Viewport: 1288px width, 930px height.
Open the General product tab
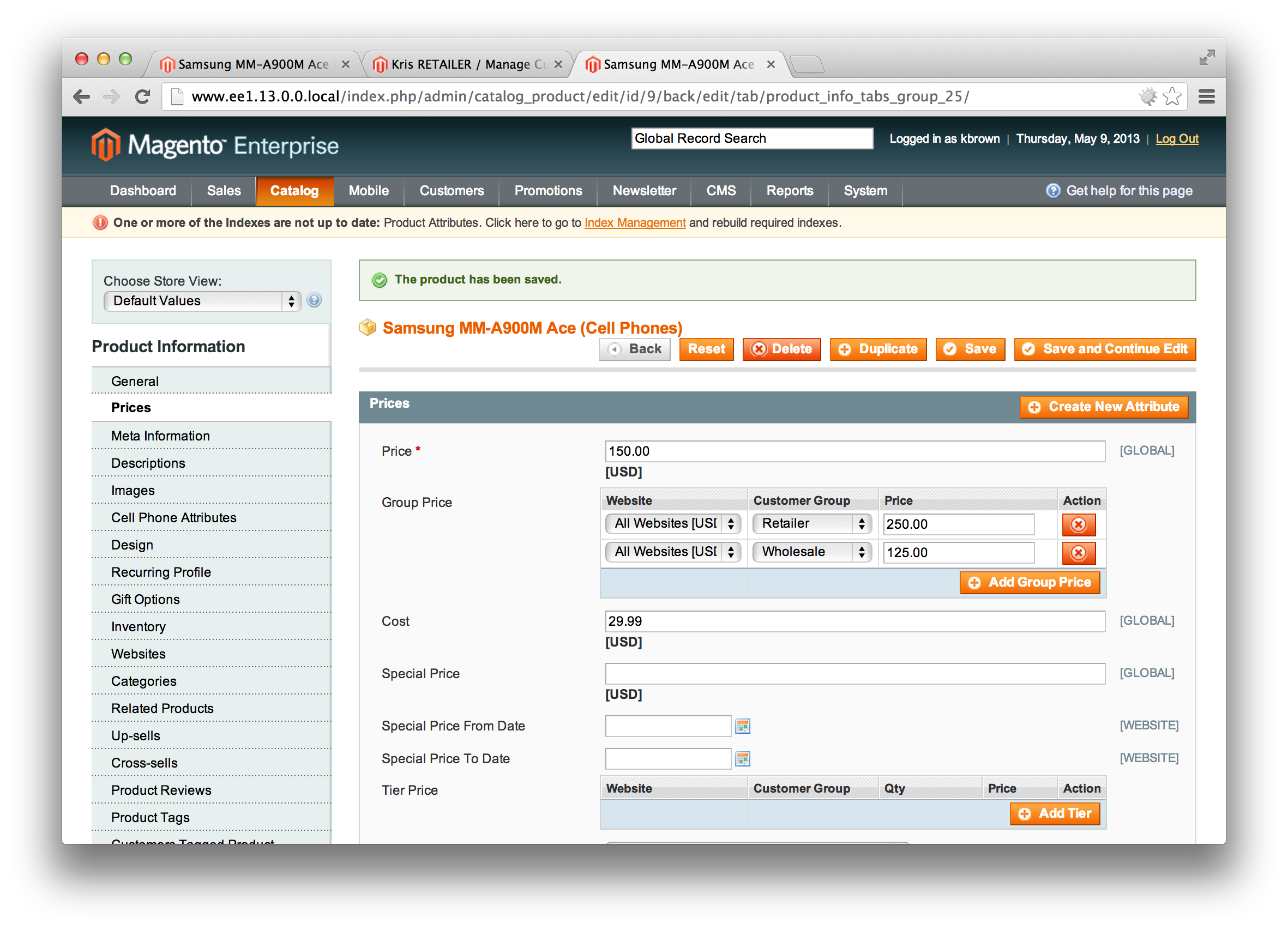pyautogui.click(x=211, y=381)
